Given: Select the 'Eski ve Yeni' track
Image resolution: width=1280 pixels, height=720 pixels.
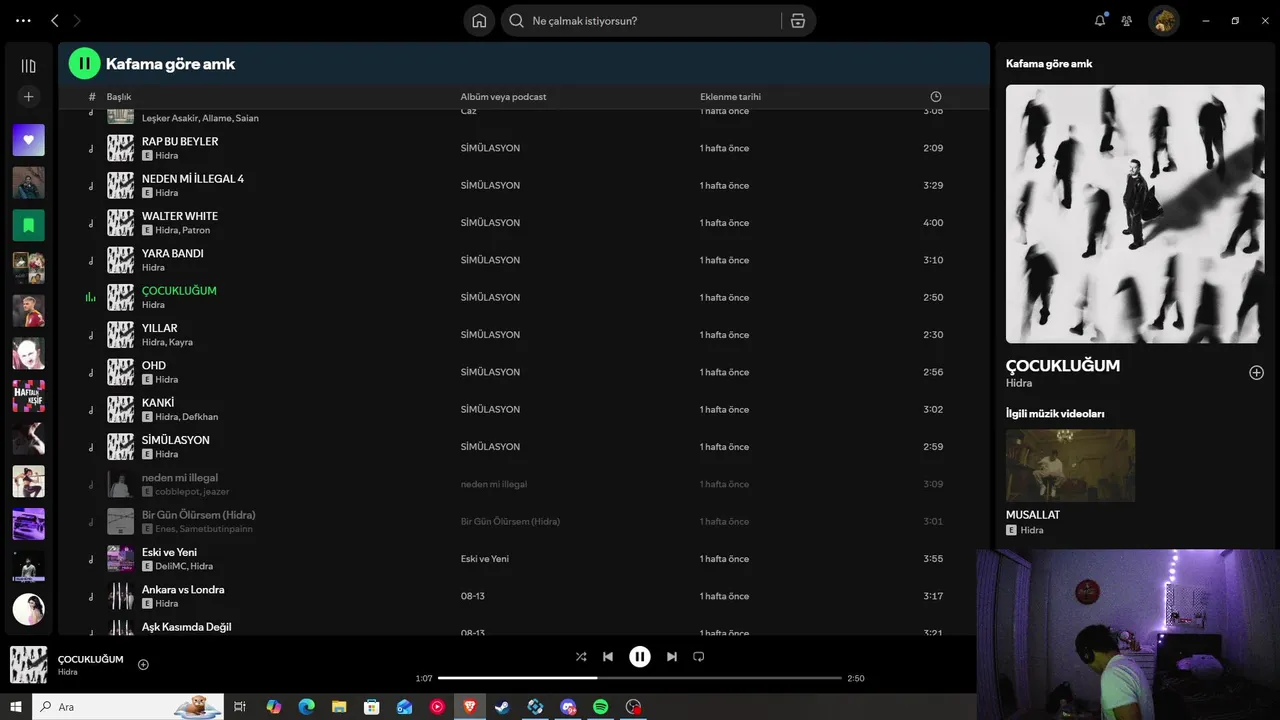Looking at the screenshot, I should click(169, 552).
